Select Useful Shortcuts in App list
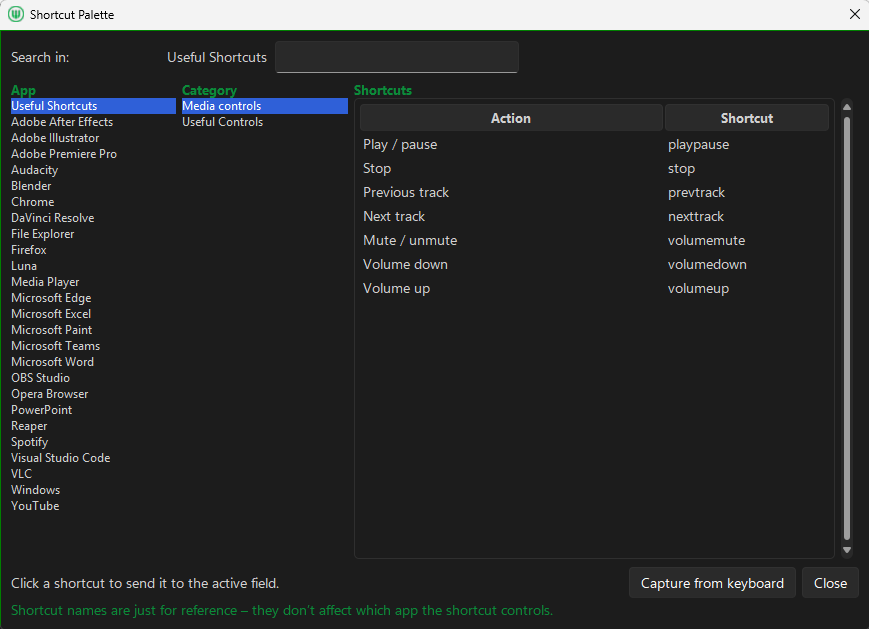This screenshot has width=869, height=629. [x=93, y=106]
